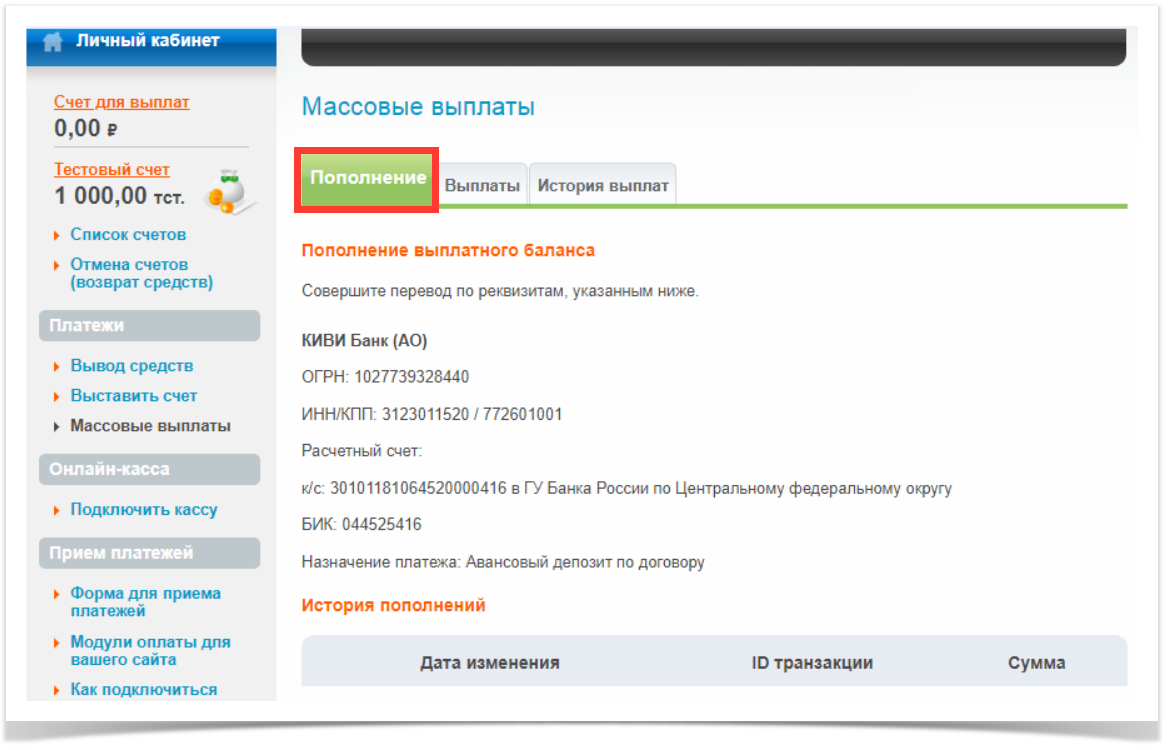Go to Модули оплаты для вашего сайта
The width and height of the screenshot is (1172, 750).
tap(150, 651)
